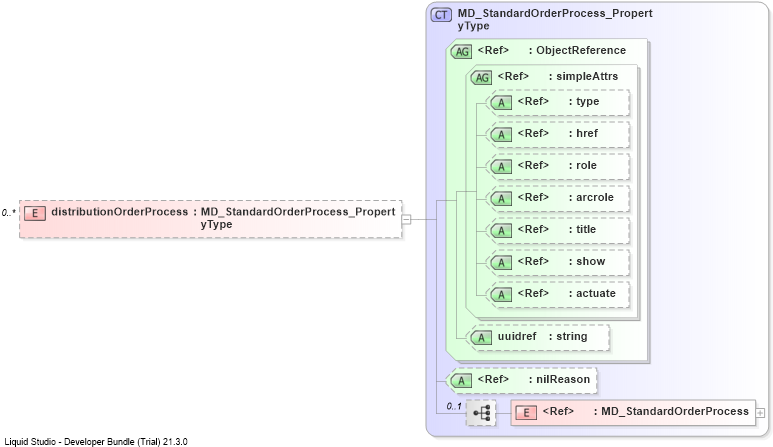Click the A icon of type attribute
The image size is (773, 447).
[x=501, y=103]
